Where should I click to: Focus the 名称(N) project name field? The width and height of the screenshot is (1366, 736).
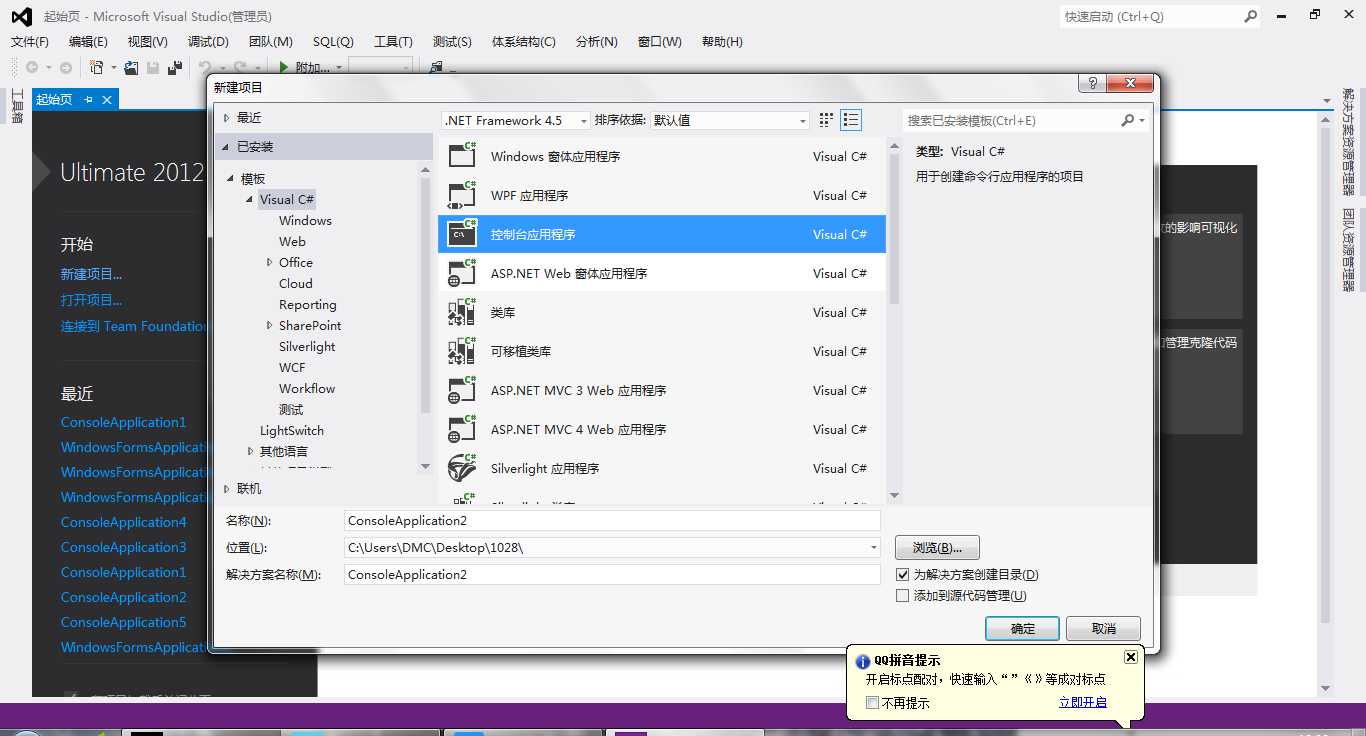pyautogui.click(x=612, y=521)
